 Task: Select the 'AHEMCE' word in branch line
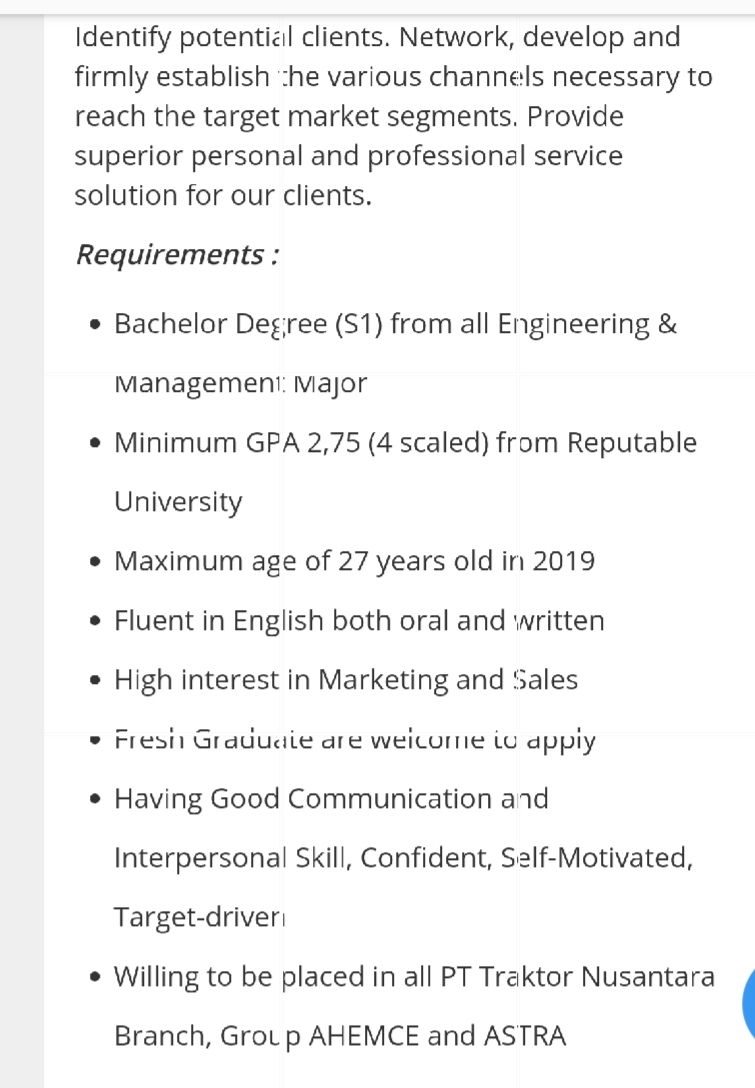(x=364, y=1036)
